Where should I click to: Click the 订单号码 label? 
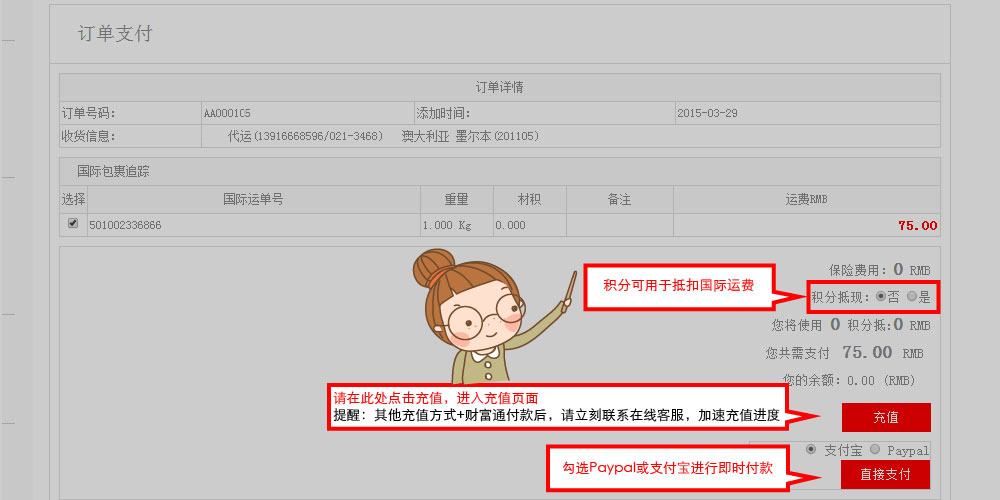tap(88, 114)
